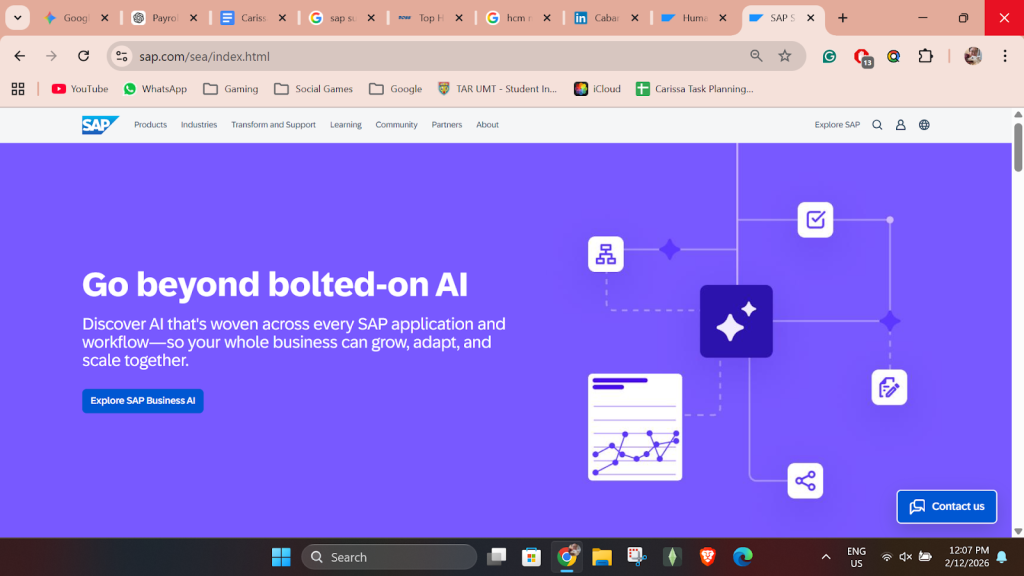
Task: Click the SAP logo in header
Action: pyautogui.click(x=100, y=125)
